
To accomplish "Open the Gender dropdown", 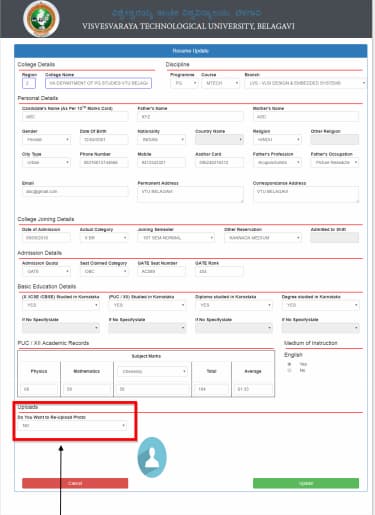I will point(46,140).
